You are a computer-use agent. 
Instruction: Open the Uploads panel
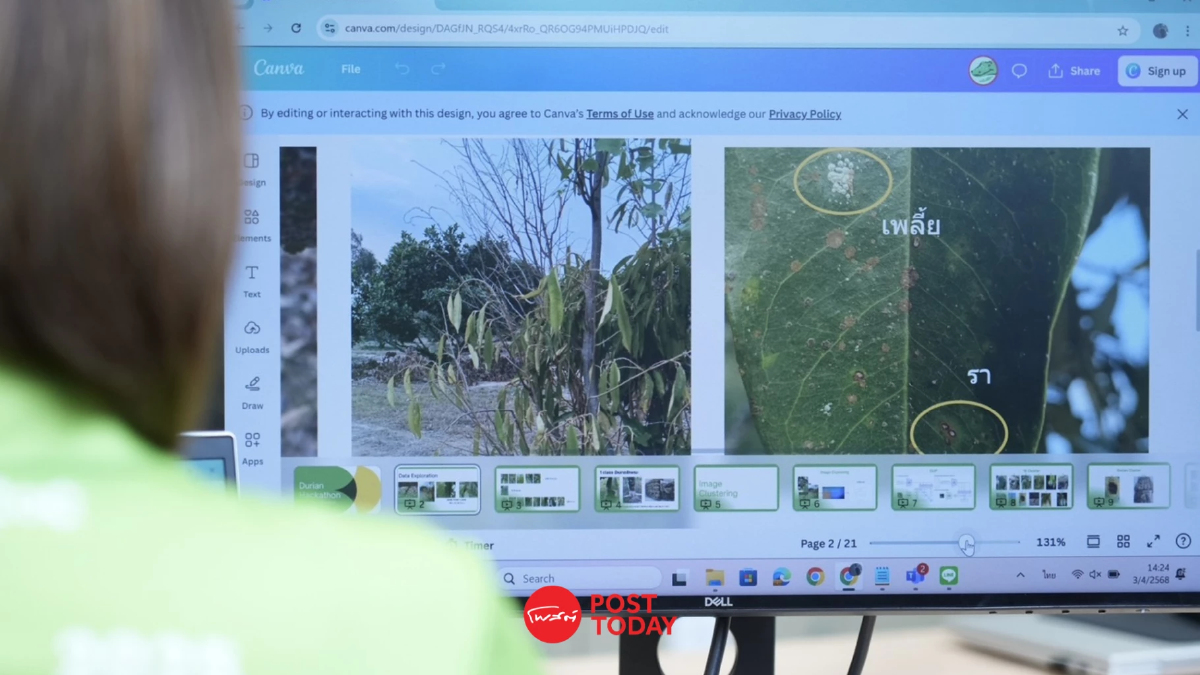tap(252, 337)
